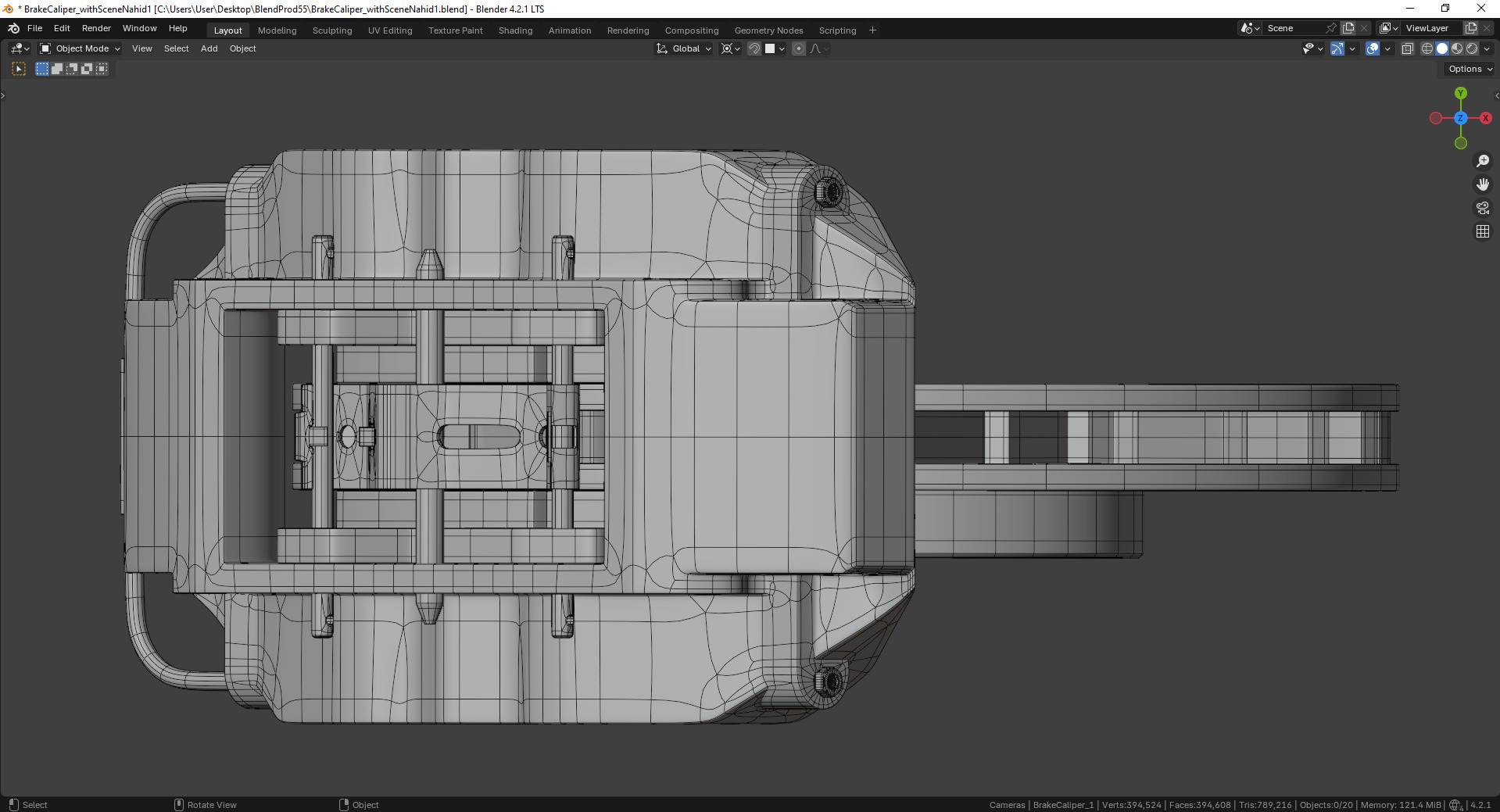Open Global transform orientation dropdown
Image resolution: width=1500 pixels, height=812 pixels.
point(685,48)
